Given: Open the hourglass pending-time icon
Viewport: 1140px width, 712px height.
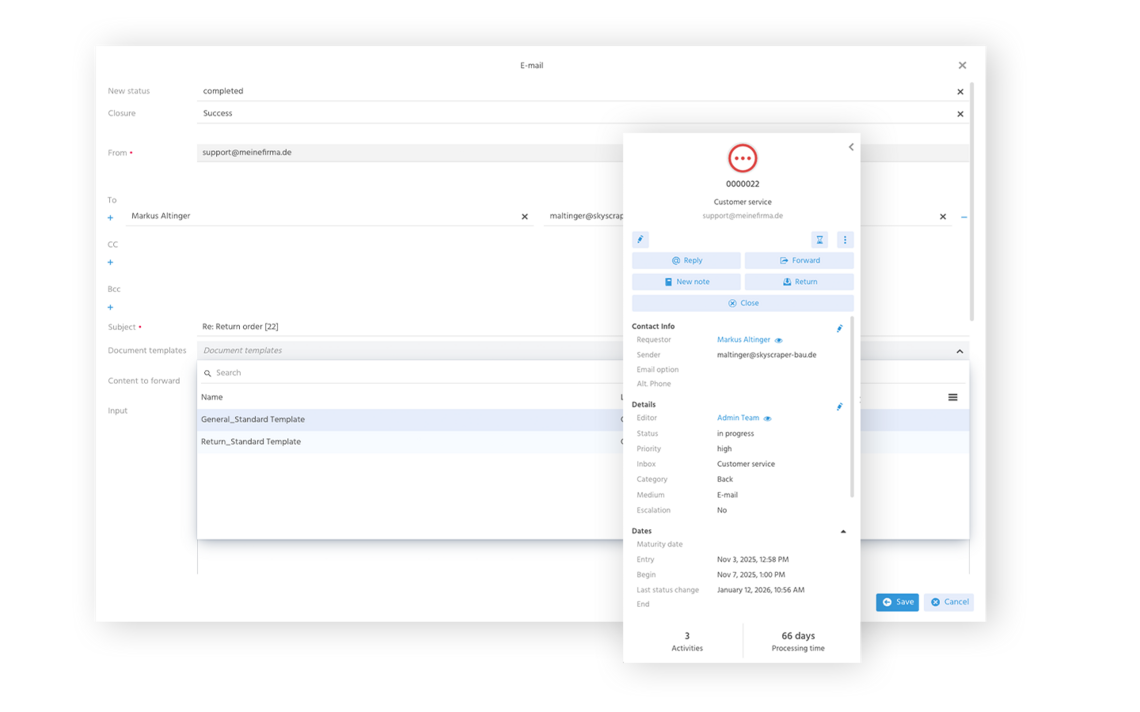Looking at the screenshot, I should click(x=819, y=239).
